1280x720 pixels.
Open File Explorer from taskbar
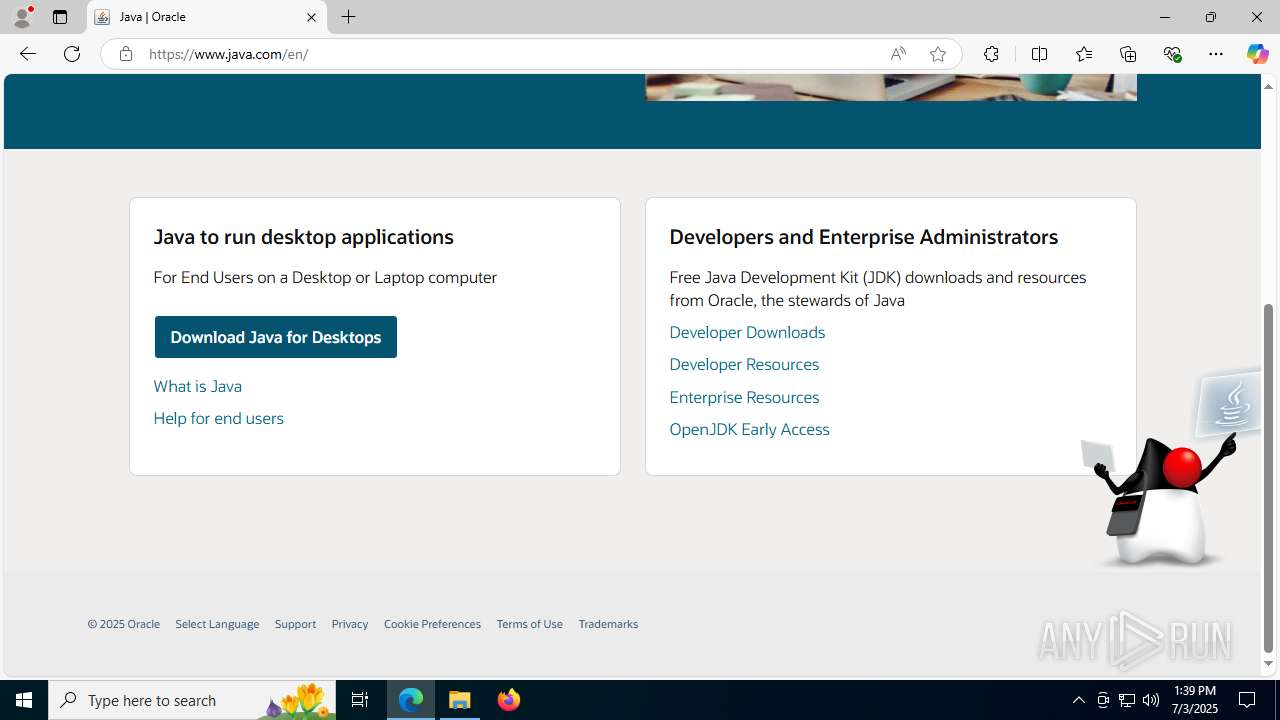pos(460,700)
